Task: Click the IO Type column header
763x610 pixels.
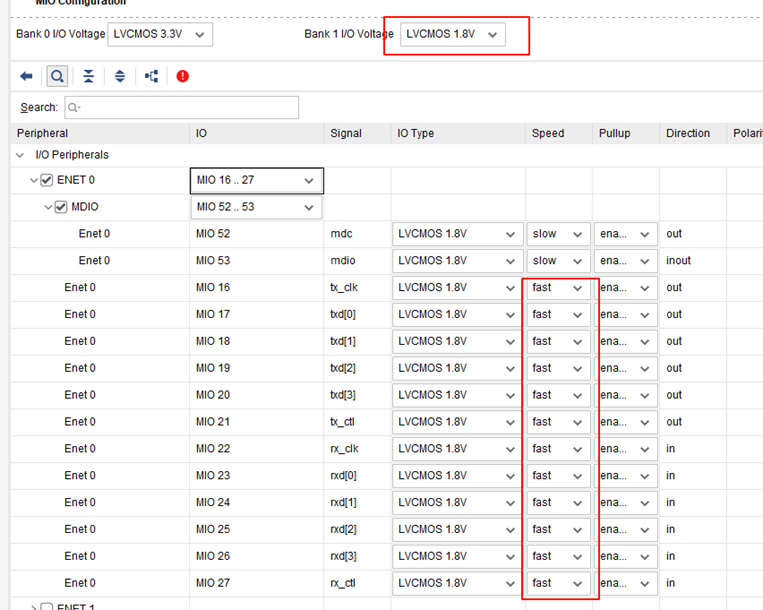Action: [458, 133]
